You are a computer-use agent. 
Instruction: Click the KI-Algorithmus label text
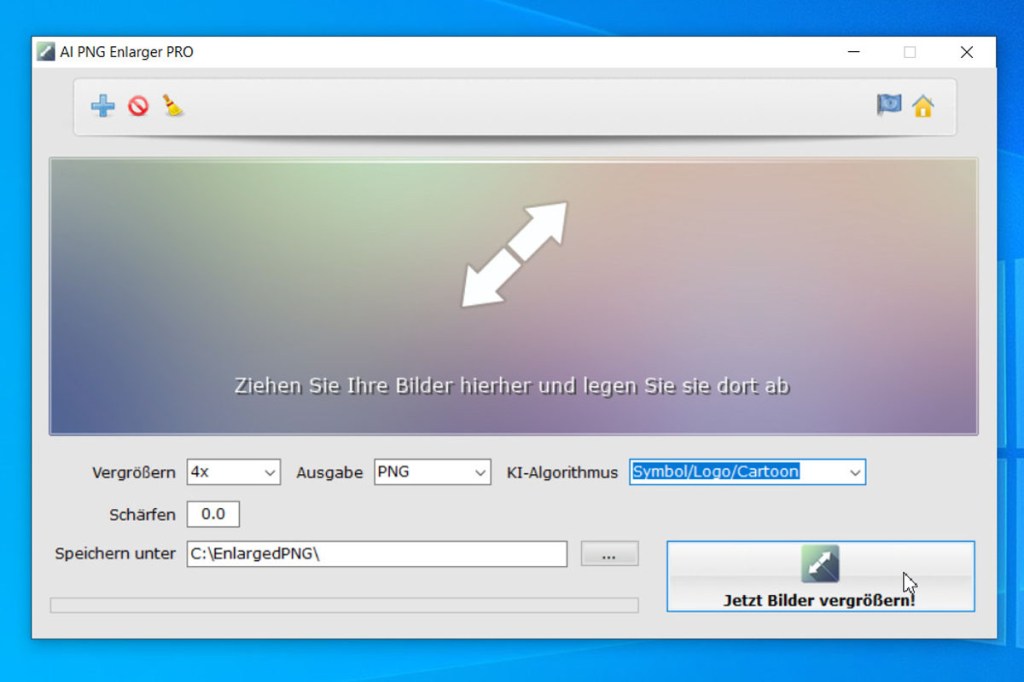click(x=562, y=473)
